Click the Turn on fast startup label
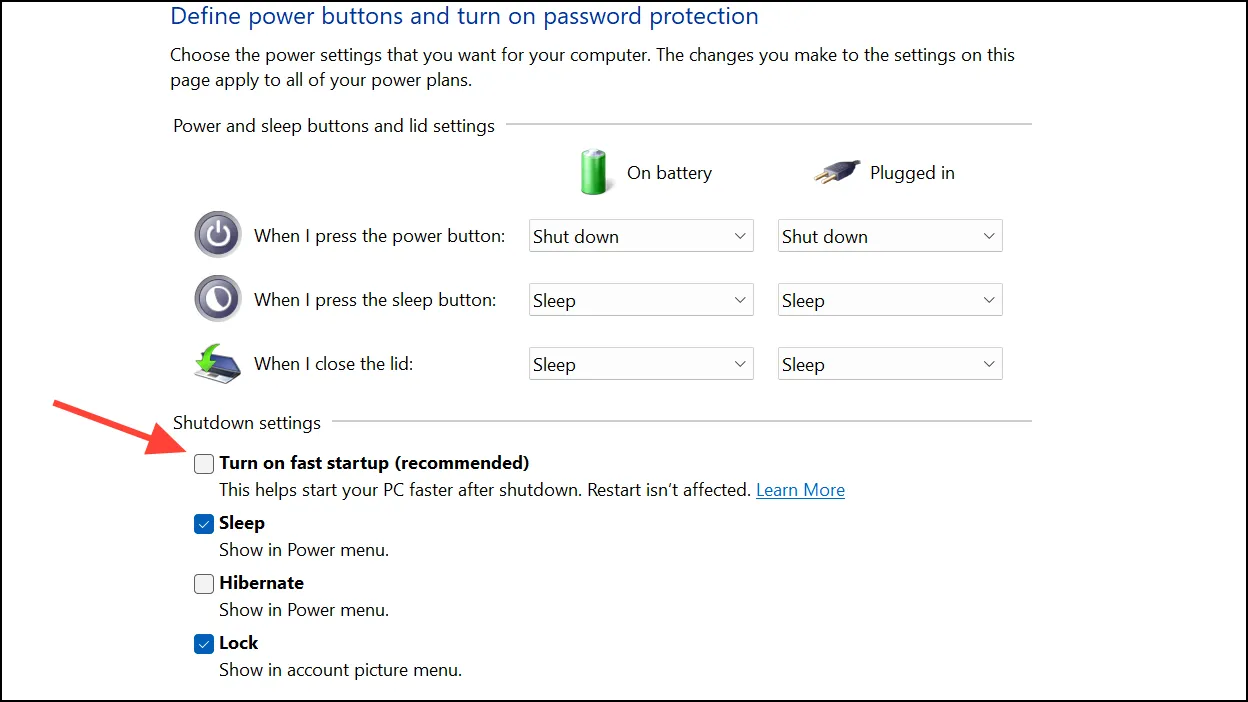Viewport: 1248px width, 702px height. click(x=374, y=463)
